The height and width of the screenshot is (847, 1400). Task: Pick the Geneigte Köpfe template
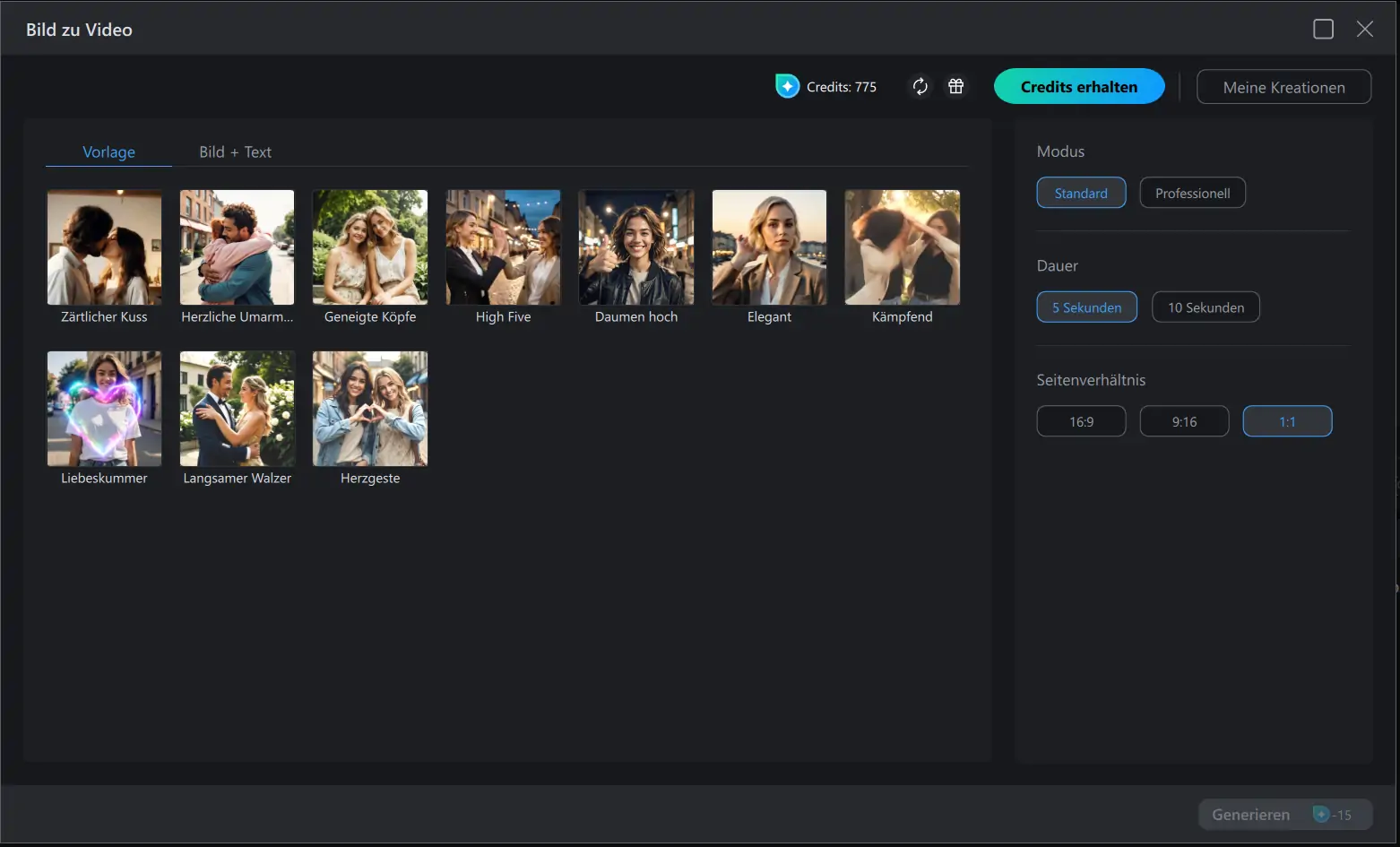point(370,247)
